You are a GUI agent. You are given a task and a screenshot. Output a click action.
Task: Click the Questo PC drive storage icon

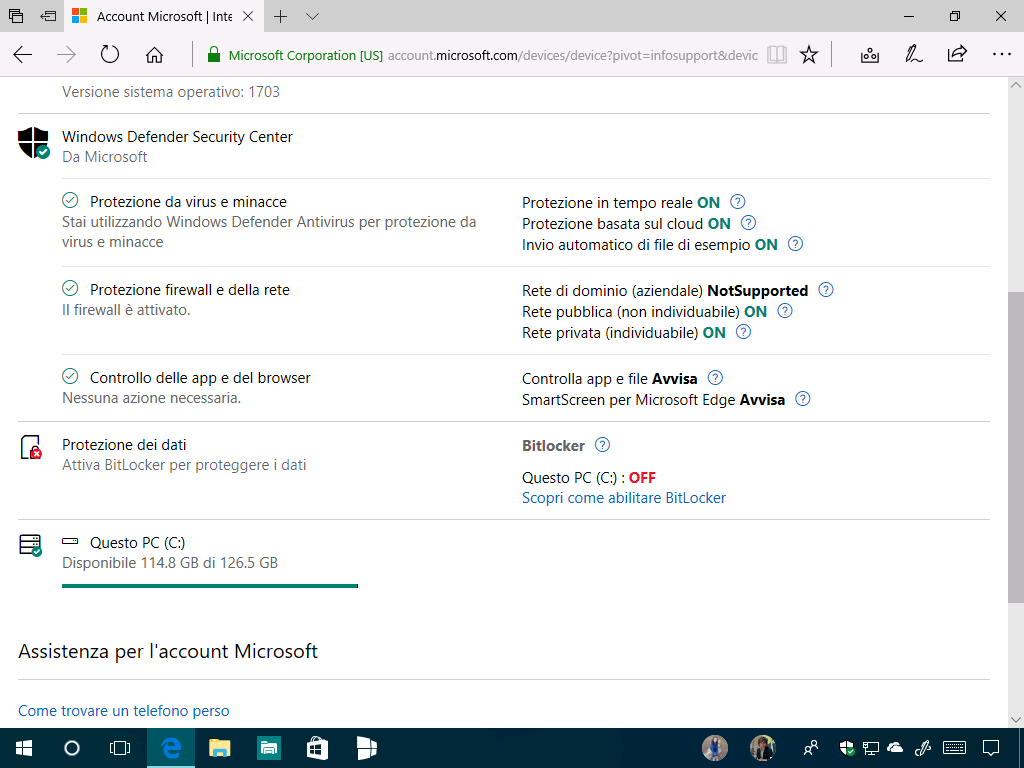pyautogui.click(x=31, y=545)
